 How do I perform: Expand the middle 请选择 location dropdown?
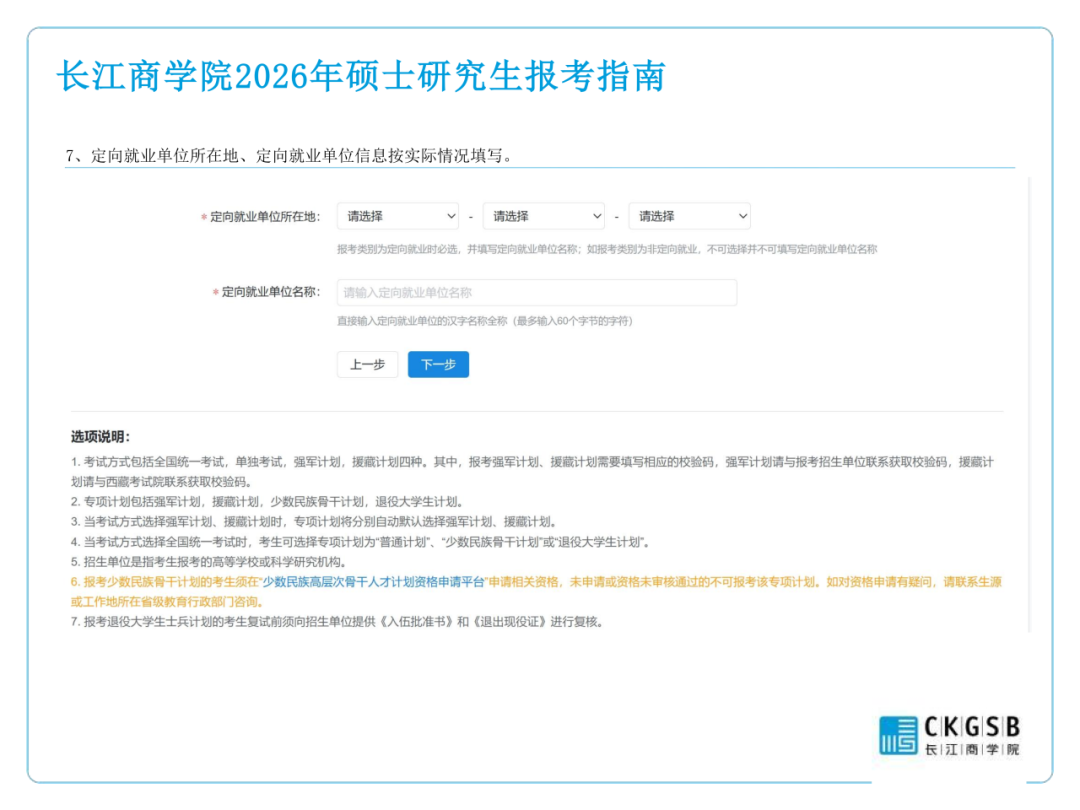[543, 216]
